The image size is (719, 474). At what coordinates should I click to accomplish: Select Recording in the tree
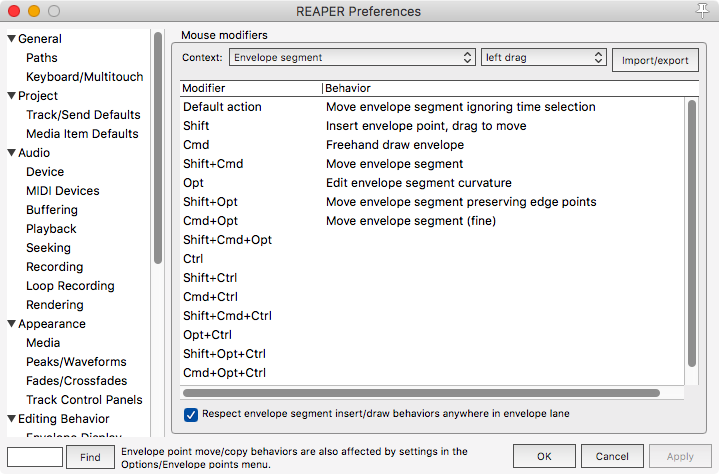55,267
